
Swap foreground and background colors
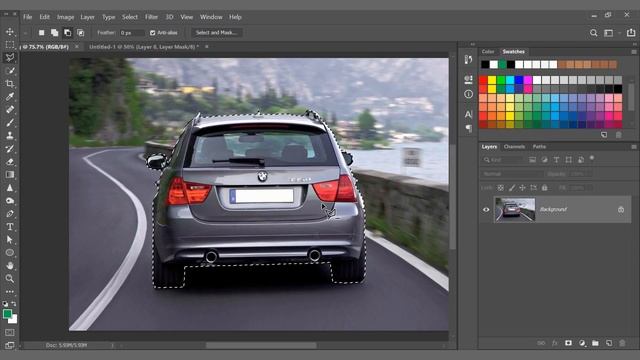click(x=14, y=304)
